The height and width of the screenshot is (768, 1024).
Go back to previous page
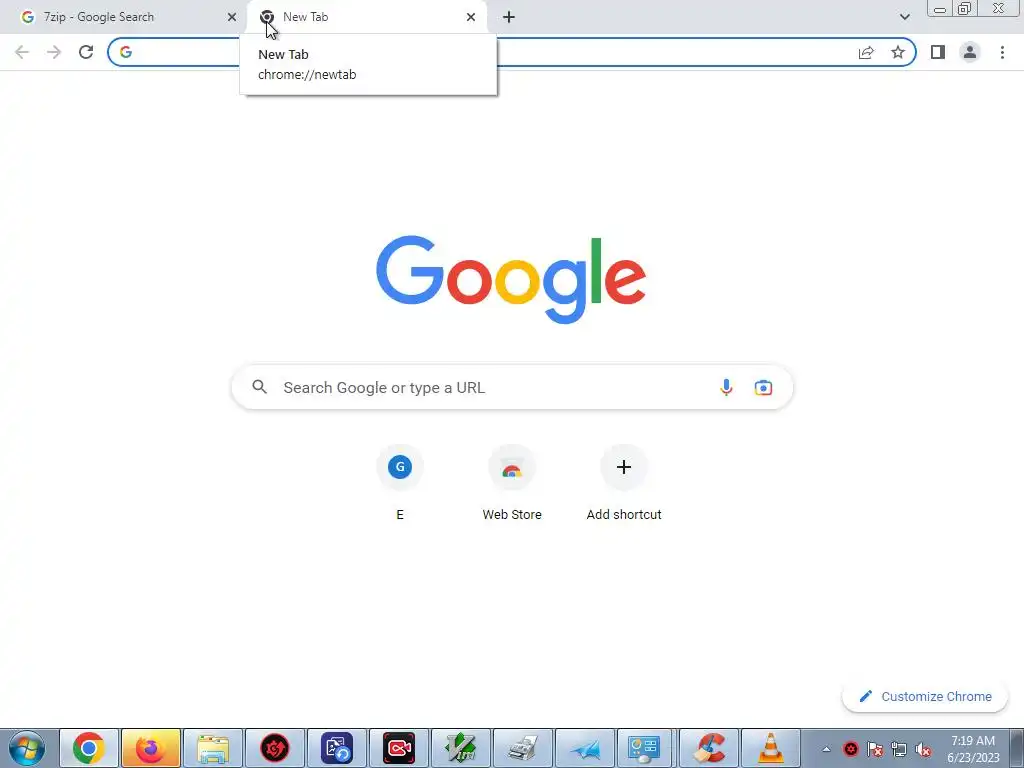22,52
